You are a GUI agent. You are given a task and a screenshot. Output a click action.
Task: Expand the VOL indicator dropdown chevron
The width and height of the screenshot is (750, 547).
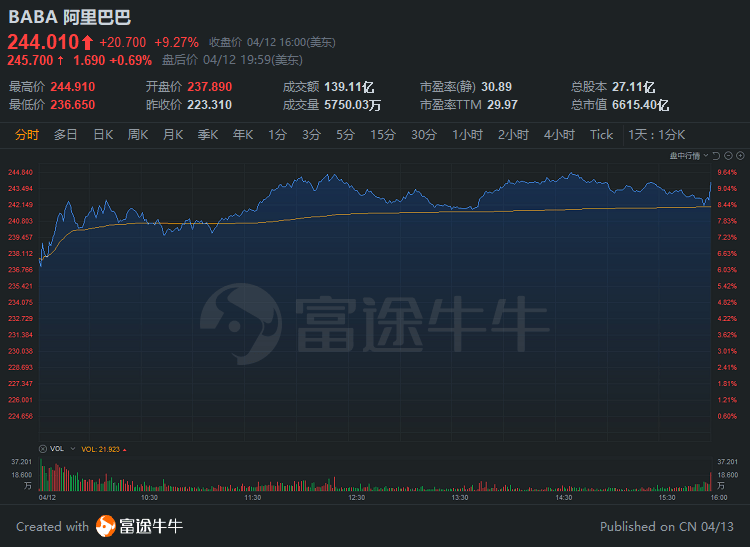(x=73, y=449)
